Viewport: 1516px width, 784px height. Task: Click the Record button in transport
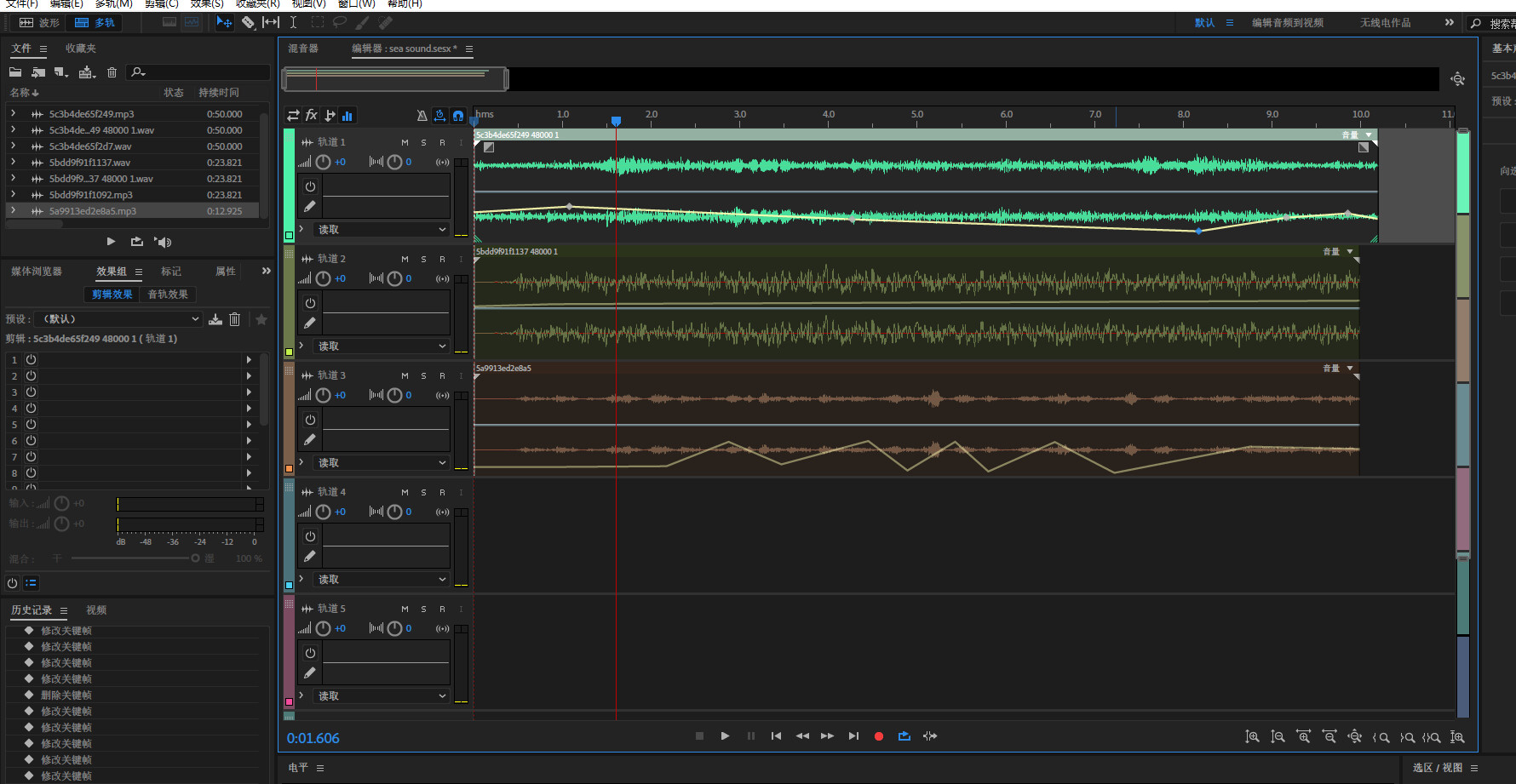[878, 736]
